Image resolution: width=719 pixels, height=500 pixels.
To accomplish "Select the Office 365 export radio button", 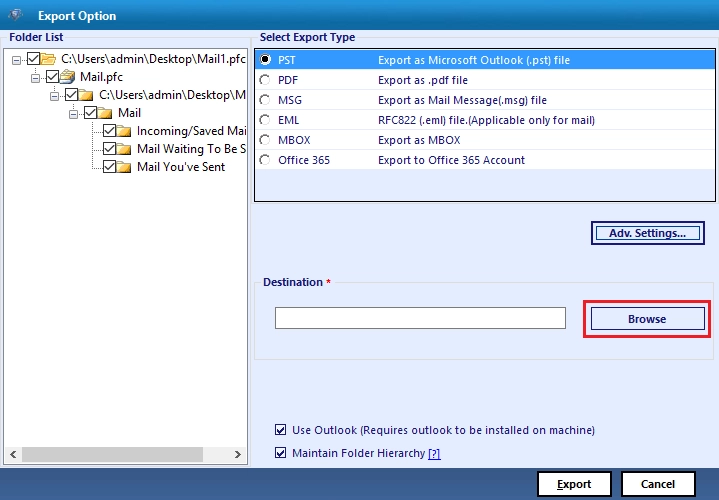I will click(265, 160).
